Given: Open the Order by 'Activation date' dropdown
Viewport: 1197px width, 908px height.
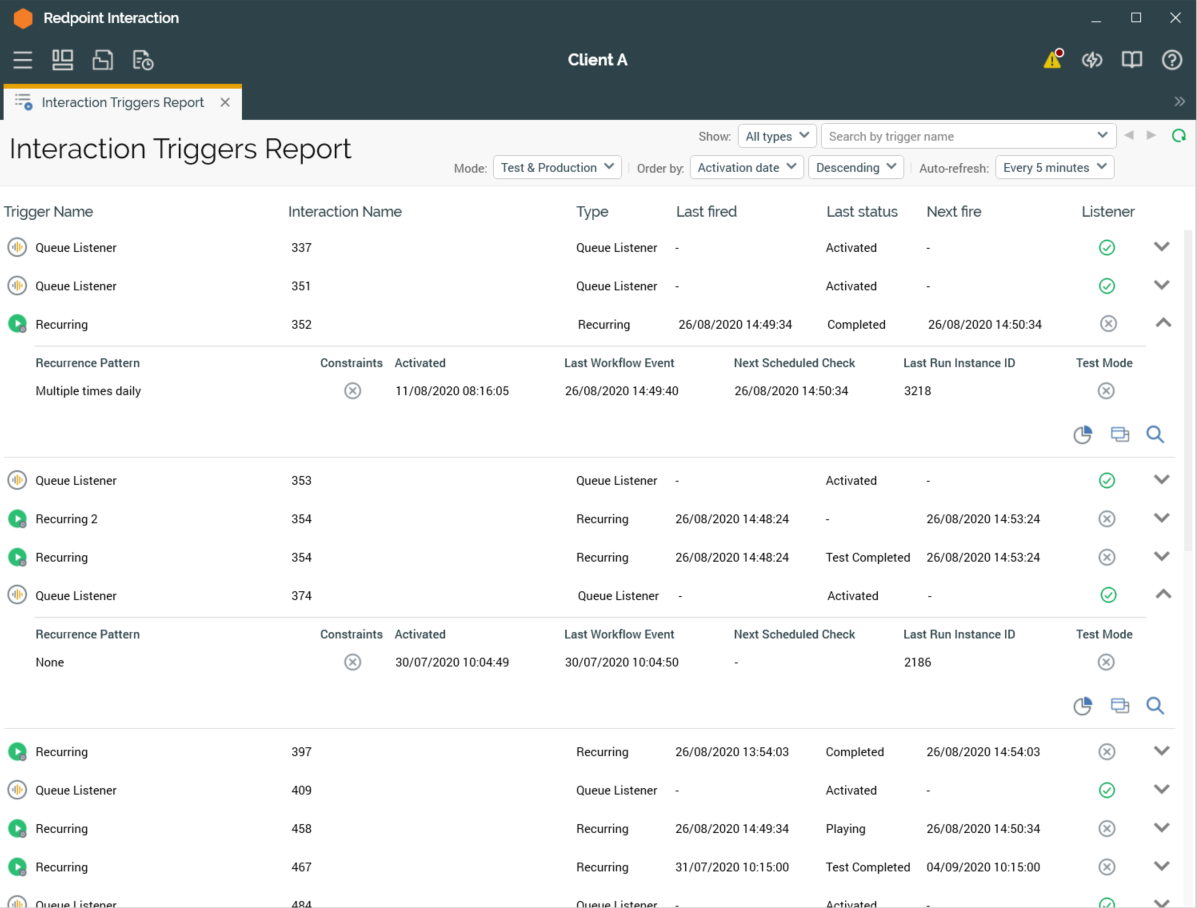Looking at the screenshot, I should 747,168.
